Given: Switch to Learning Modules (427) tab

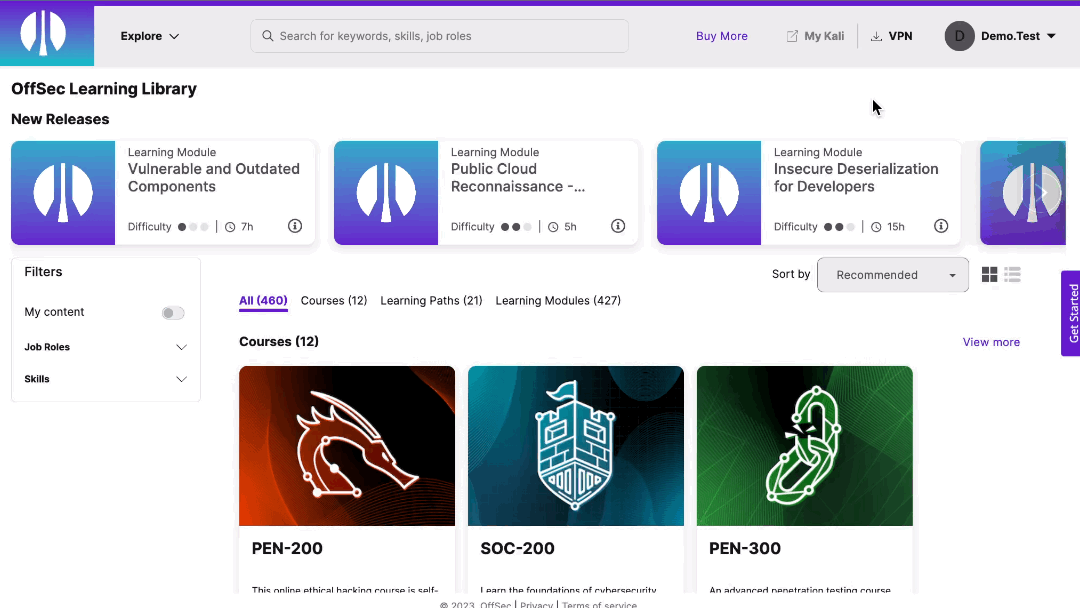Looking at the screenshot, I should click(558, 301).
